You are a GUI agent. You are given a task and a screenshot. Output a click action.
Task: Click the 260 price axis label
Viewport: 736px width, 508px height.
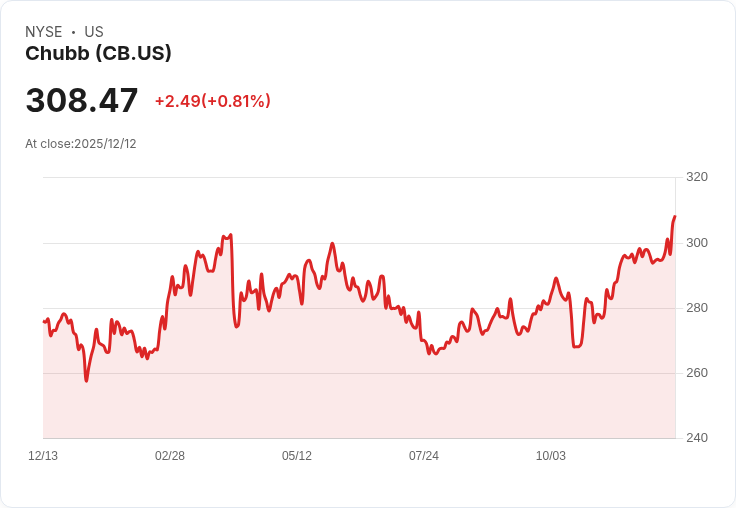[697, 373]
